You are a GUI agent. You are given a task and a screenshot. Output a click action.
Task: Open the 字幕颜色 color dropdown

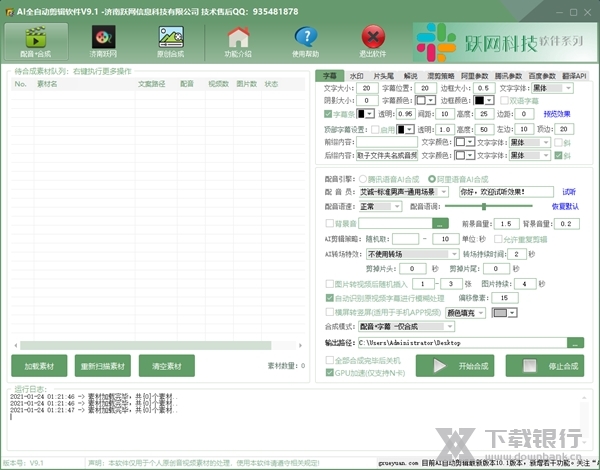426,100
